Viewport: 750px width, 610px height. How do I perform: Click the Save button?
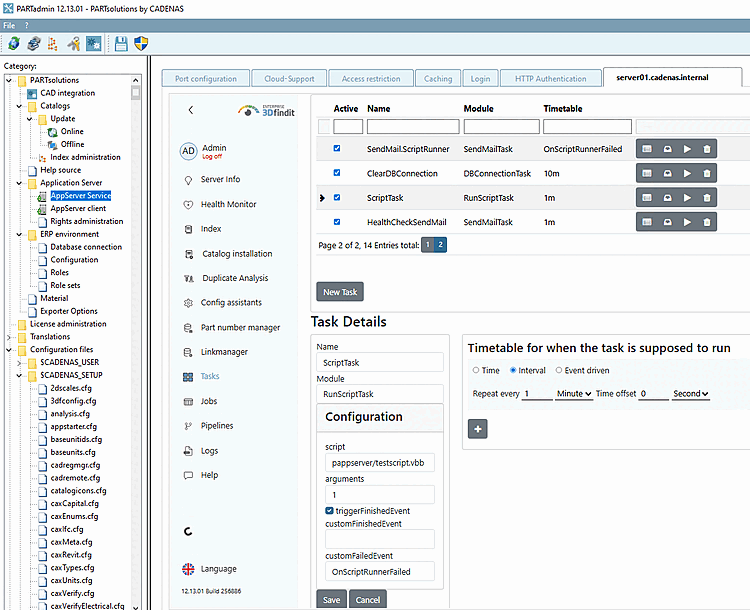(331, 599)
